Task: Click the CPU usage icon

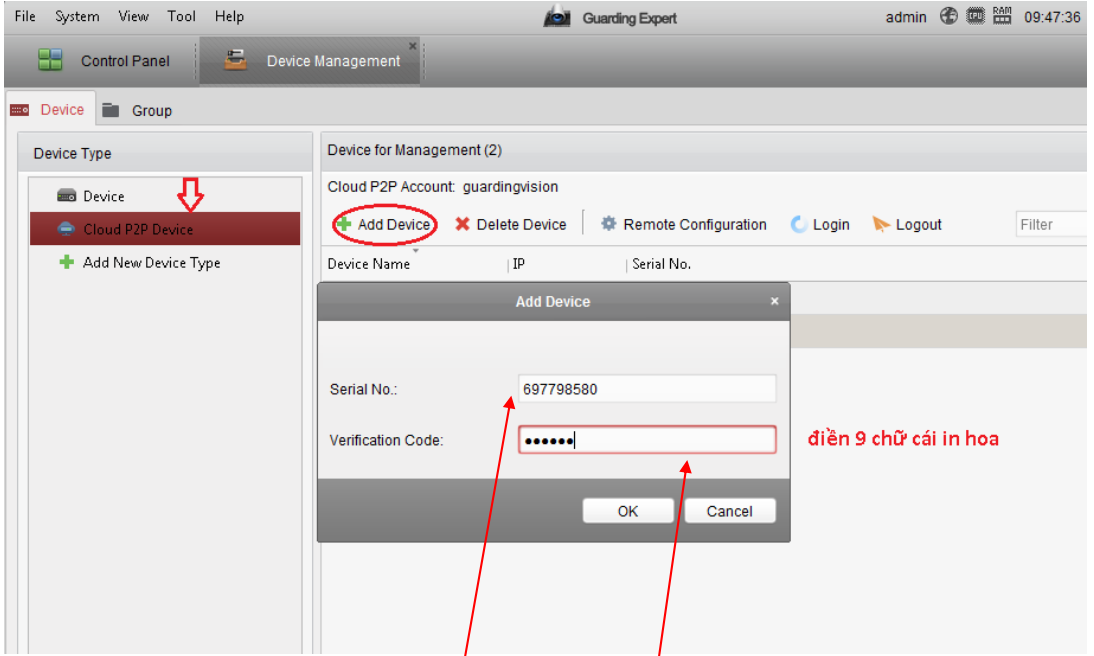Action: tap(975, 15)
